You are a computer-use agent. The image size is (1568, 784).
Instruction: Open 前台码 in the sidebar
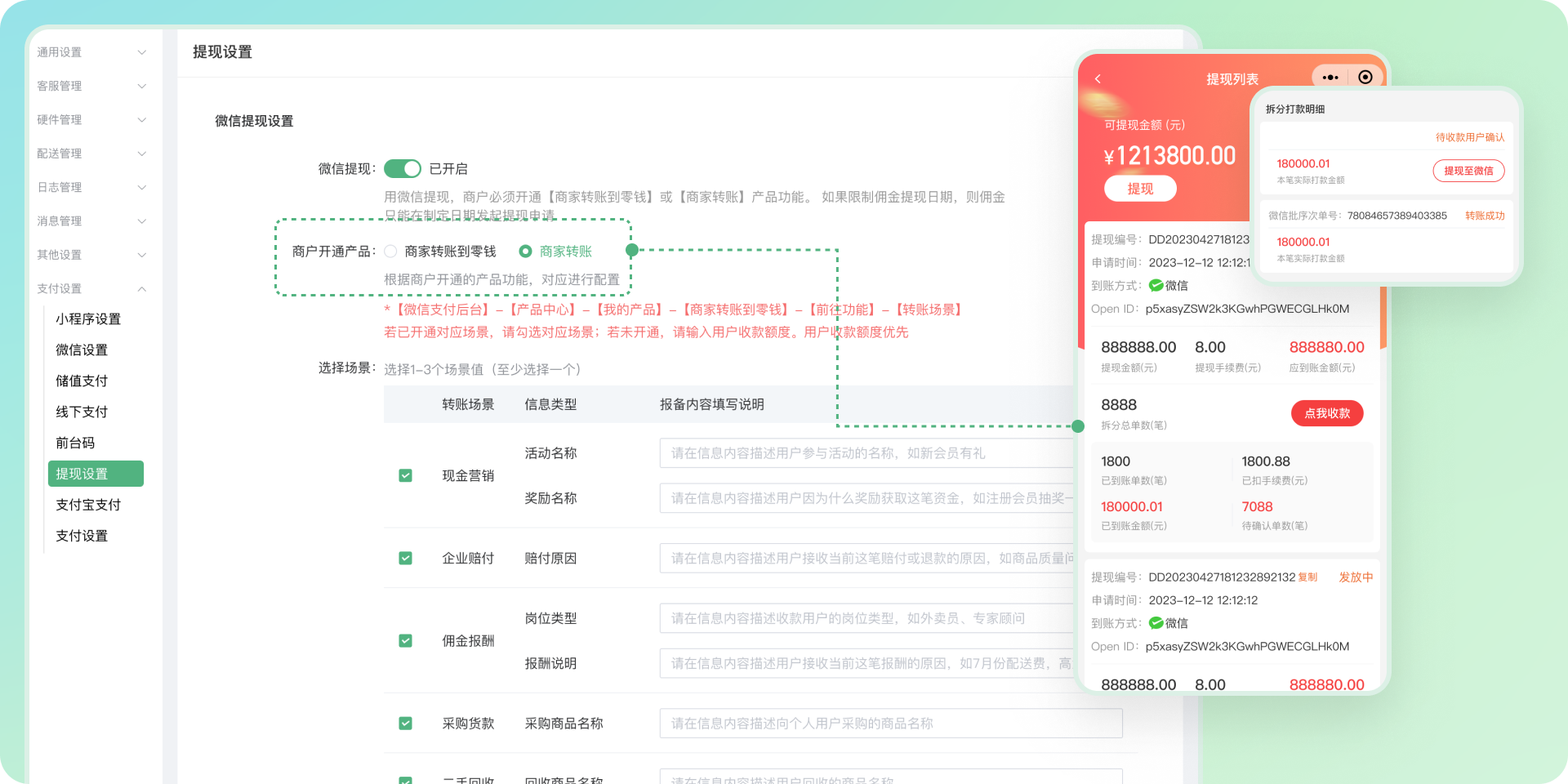[x=75, y=443]
